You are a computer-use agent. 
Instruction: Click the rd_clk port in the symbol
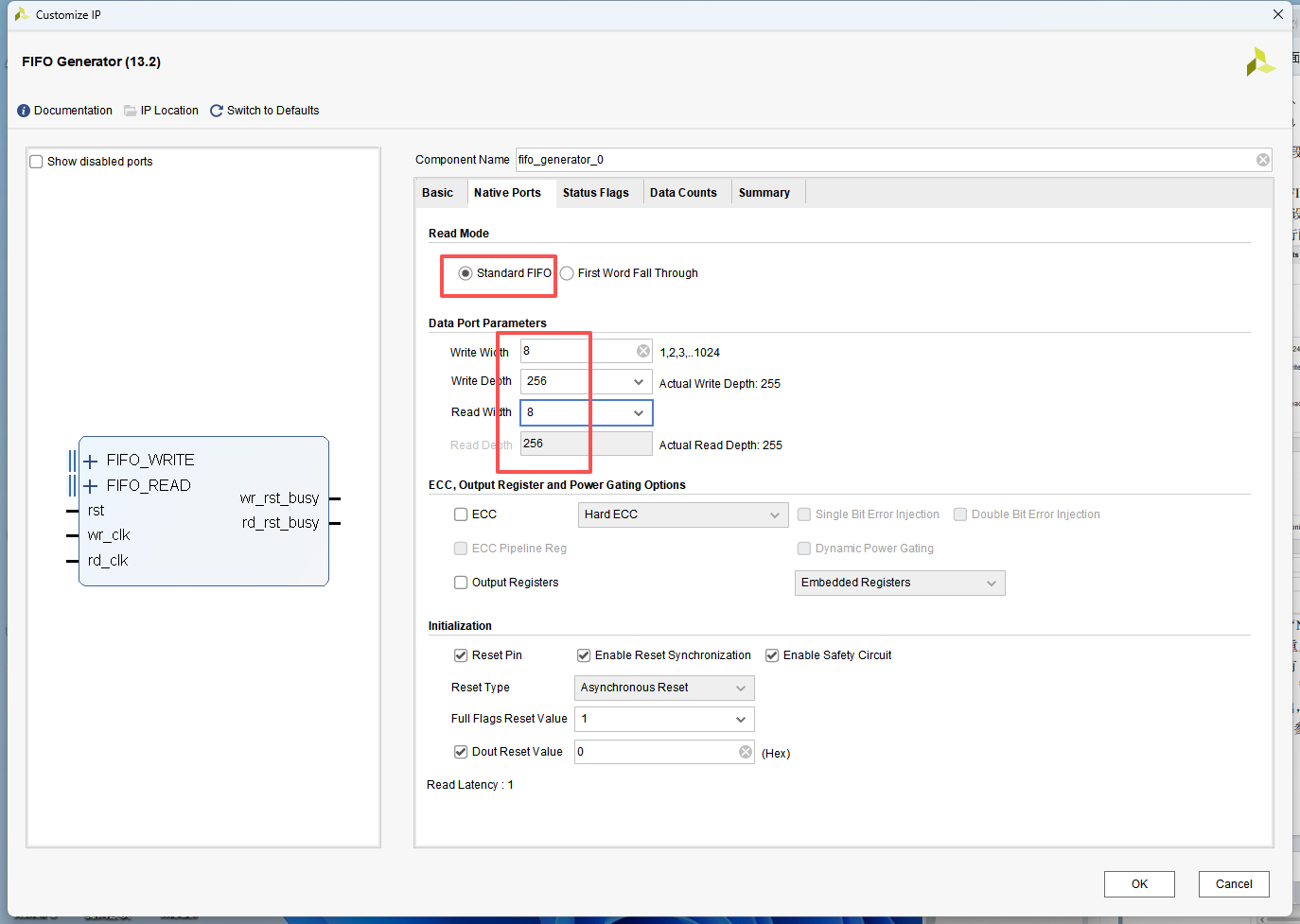107,561
